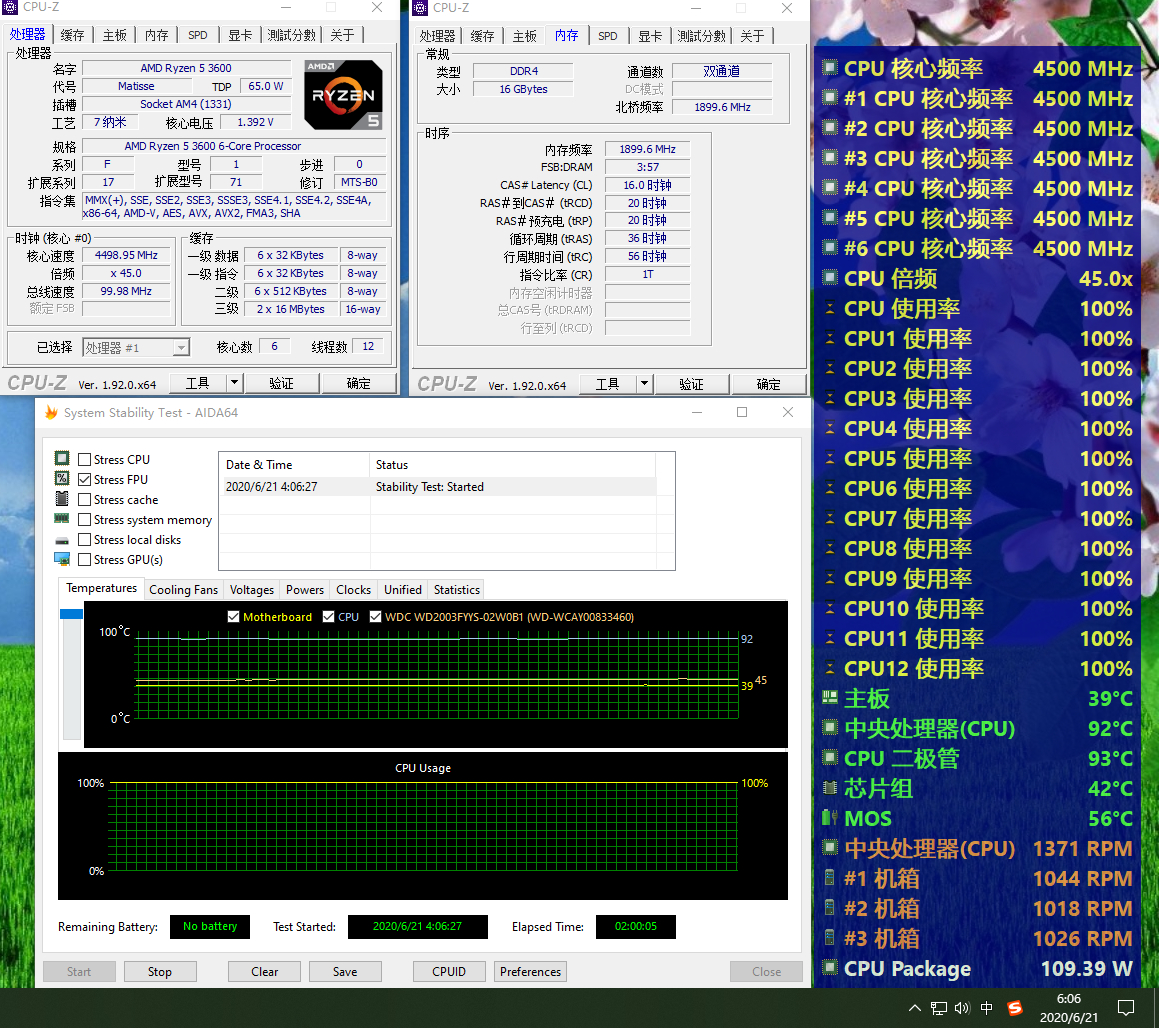The image size is (1159, 1028).
Task: Click the Sogou input method tray icon
Action: pos(1015,1008)
